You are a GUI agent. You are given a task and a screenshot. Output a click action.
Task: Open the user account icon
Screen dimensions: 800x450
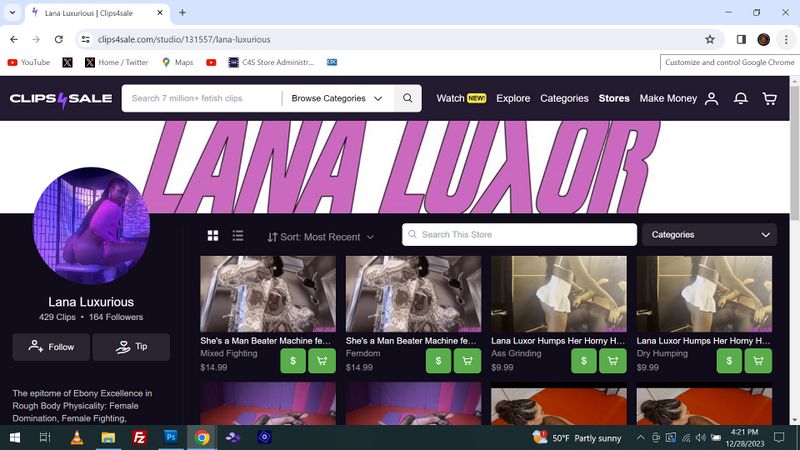(712, 98)
